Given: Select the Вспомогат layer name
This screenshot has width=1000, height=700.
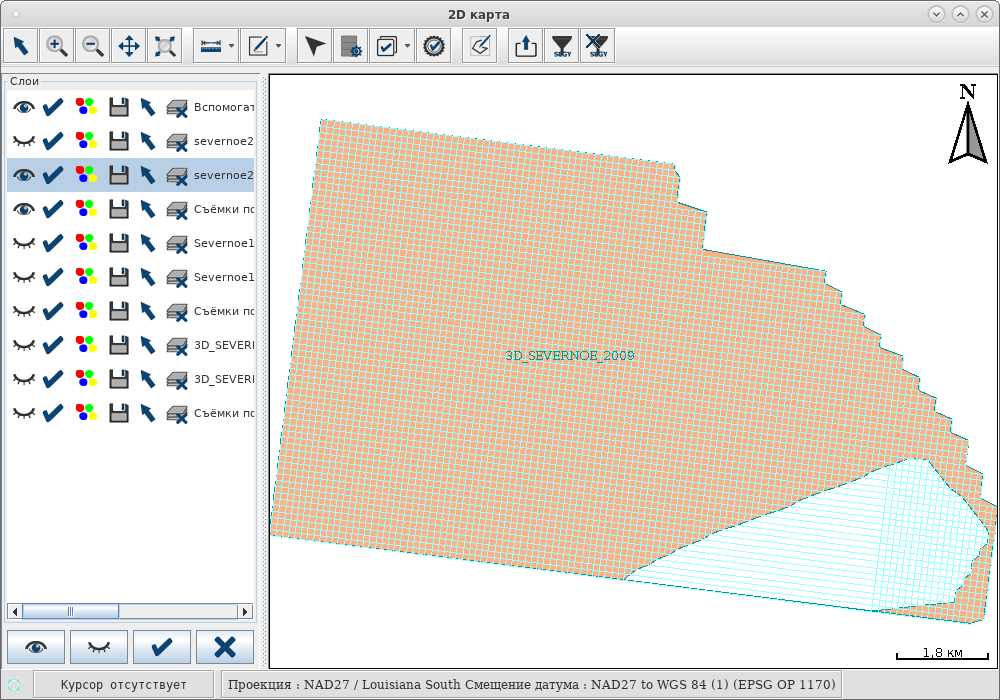Looking at the screenshot, I should pos(223,107).
